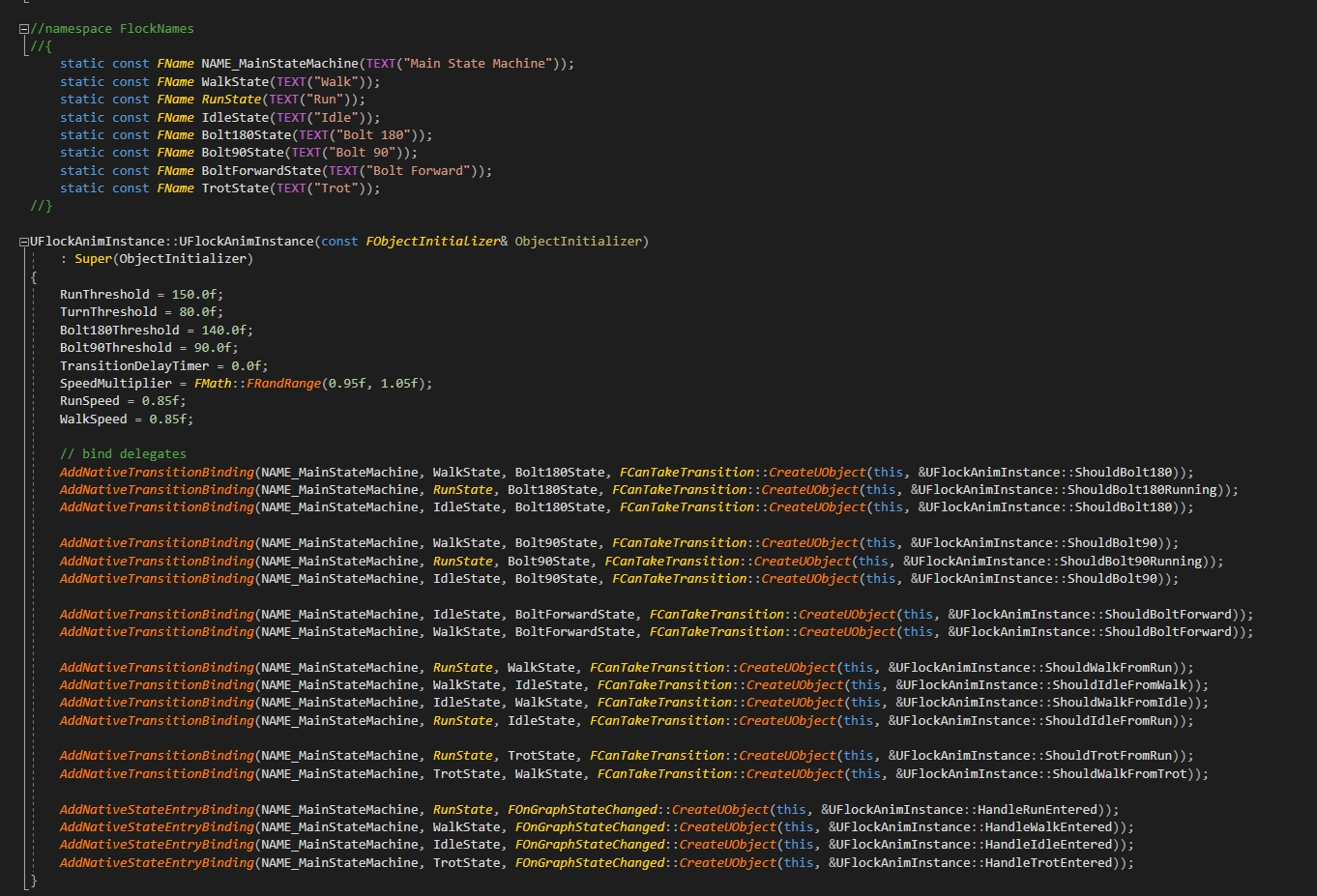Select the TurnThreshold variable
Screen dimensions: 1317x896
click(108, 312)
